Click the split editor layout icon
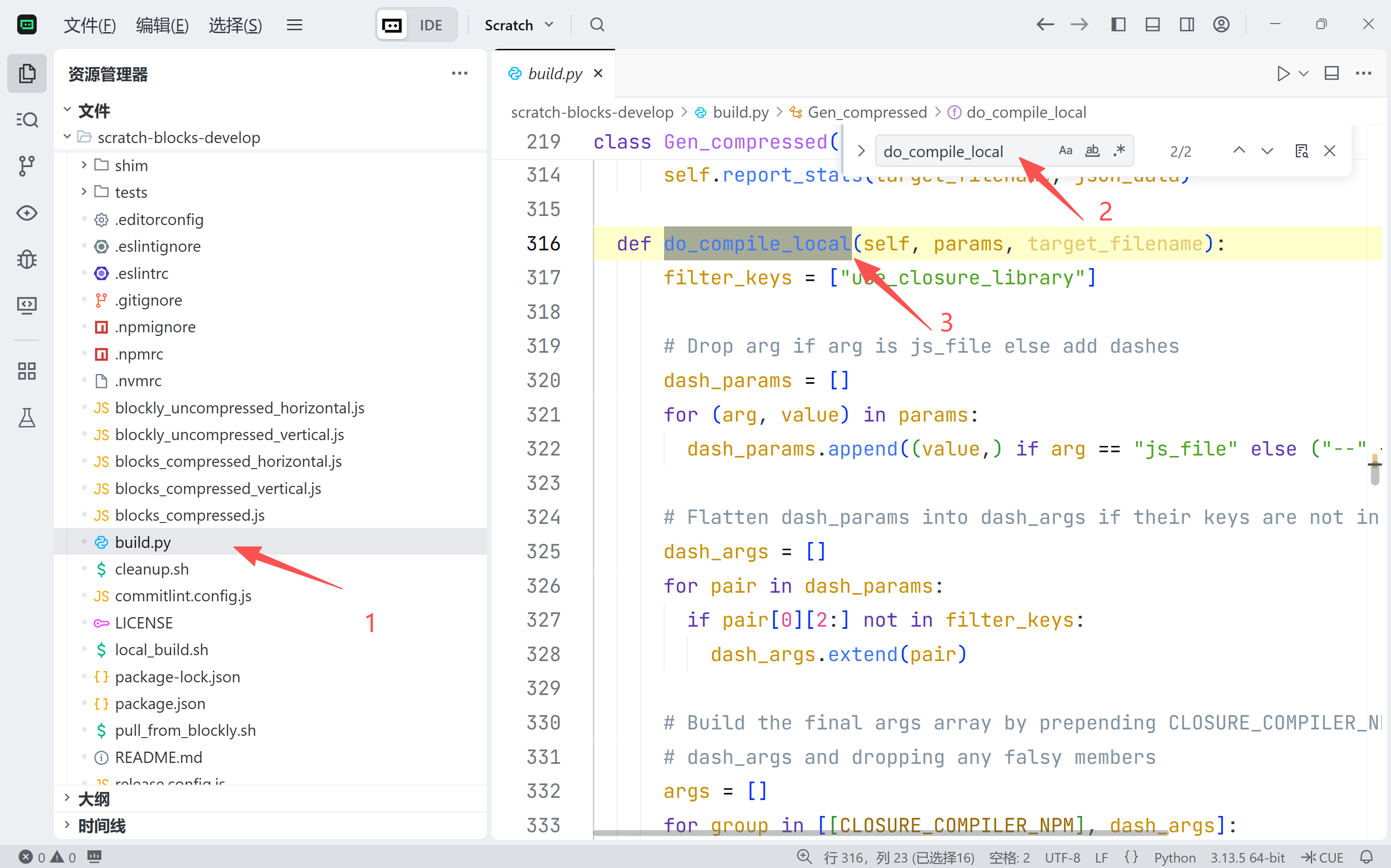Image resolution: width=1391 pixels, height=868 pixels. click(x=1331, y=73)
